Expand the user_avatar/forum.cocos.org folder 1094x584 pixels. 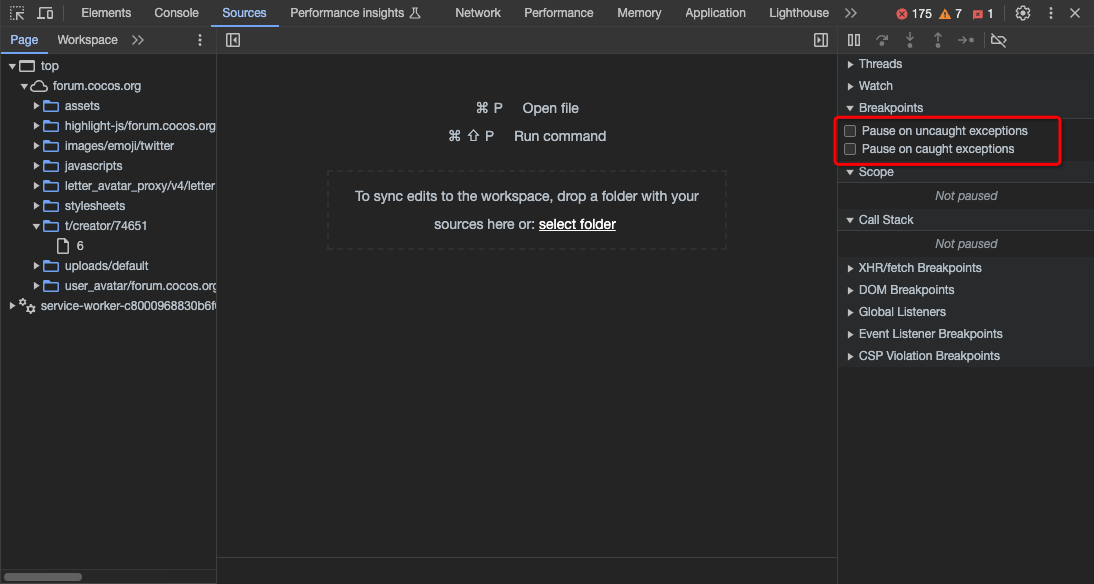[x=37, y=286]
